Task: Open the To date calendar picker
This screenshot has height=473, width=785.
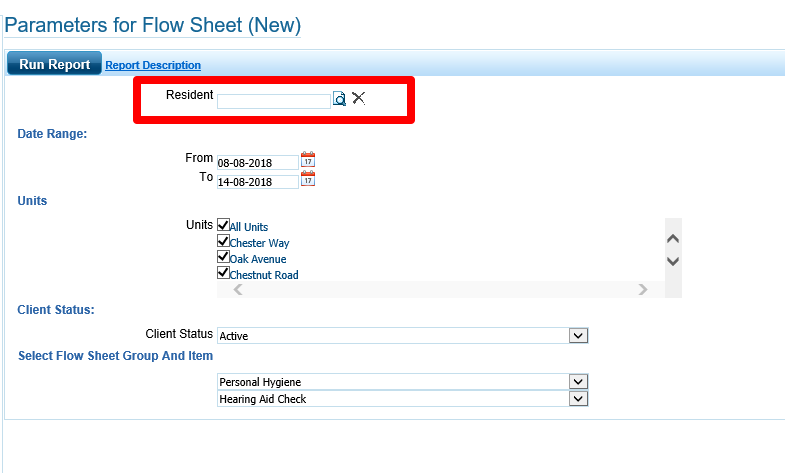Action: click(308, 179)
